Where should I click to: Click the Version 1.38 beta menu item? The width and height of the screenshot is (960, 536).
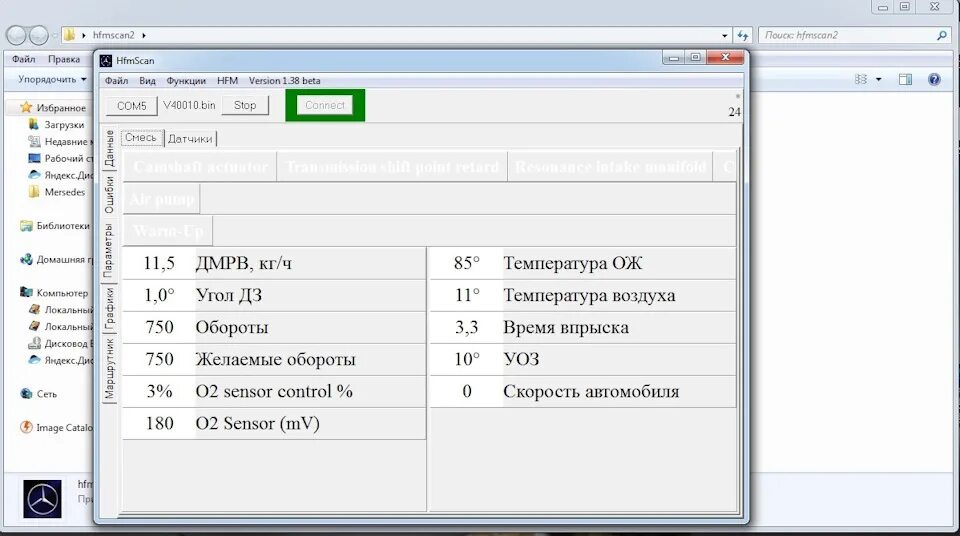[x=285, y=81]
